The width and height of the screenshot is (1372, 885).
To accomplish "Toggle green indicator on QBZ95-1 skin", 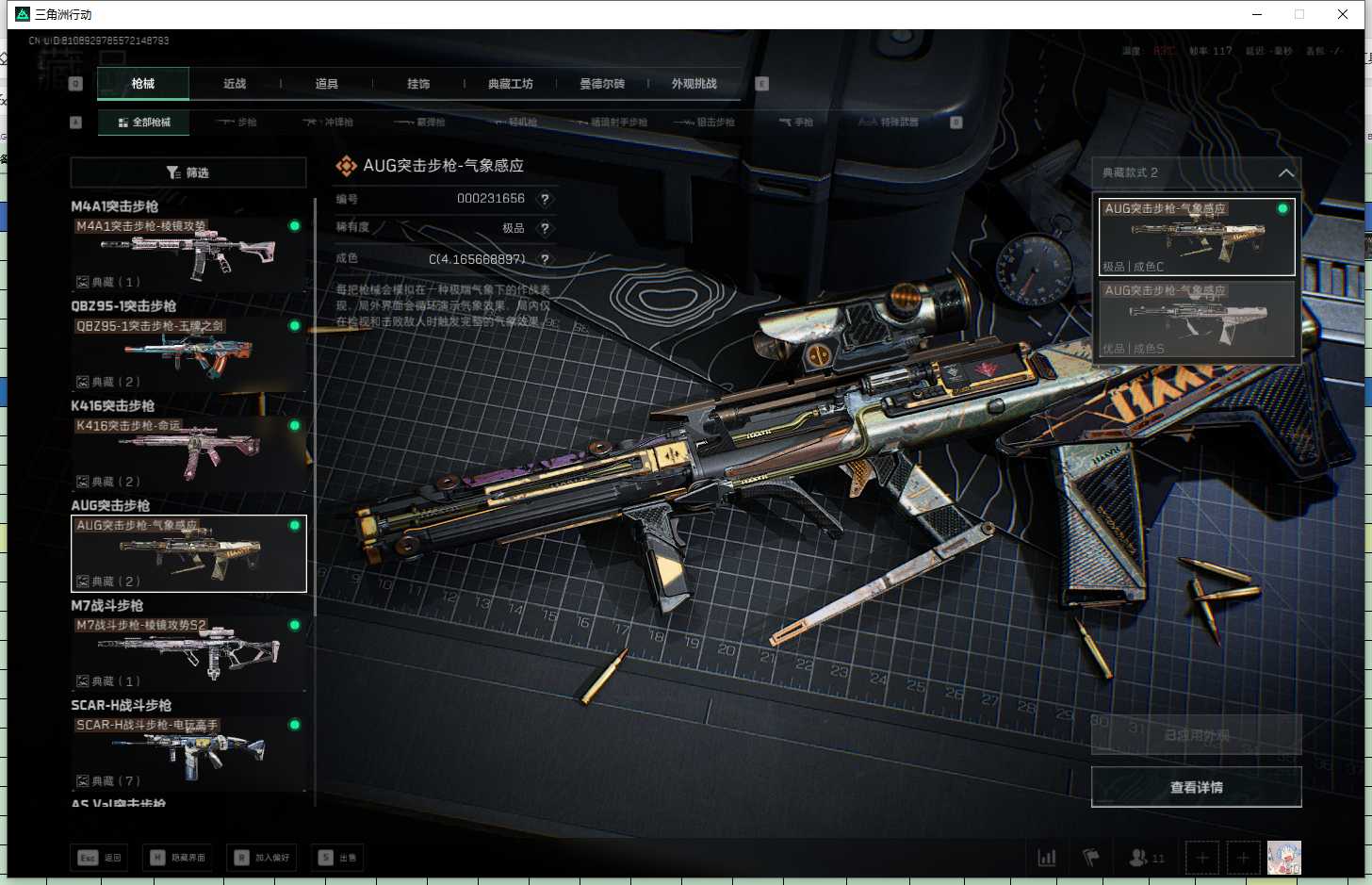I will (295, 326).
